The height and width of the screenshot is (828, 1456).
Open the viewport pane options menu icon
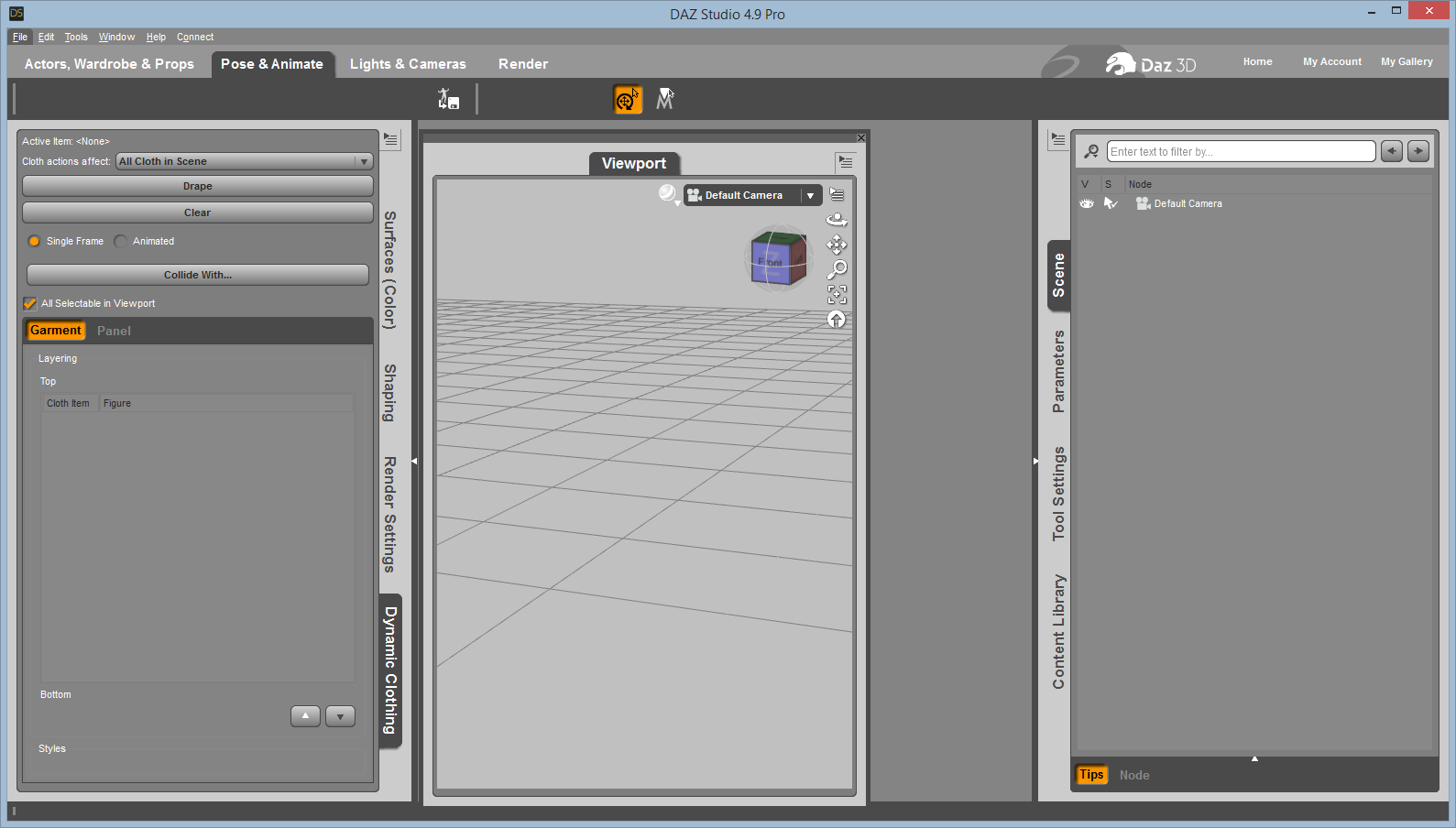(845, 162)
